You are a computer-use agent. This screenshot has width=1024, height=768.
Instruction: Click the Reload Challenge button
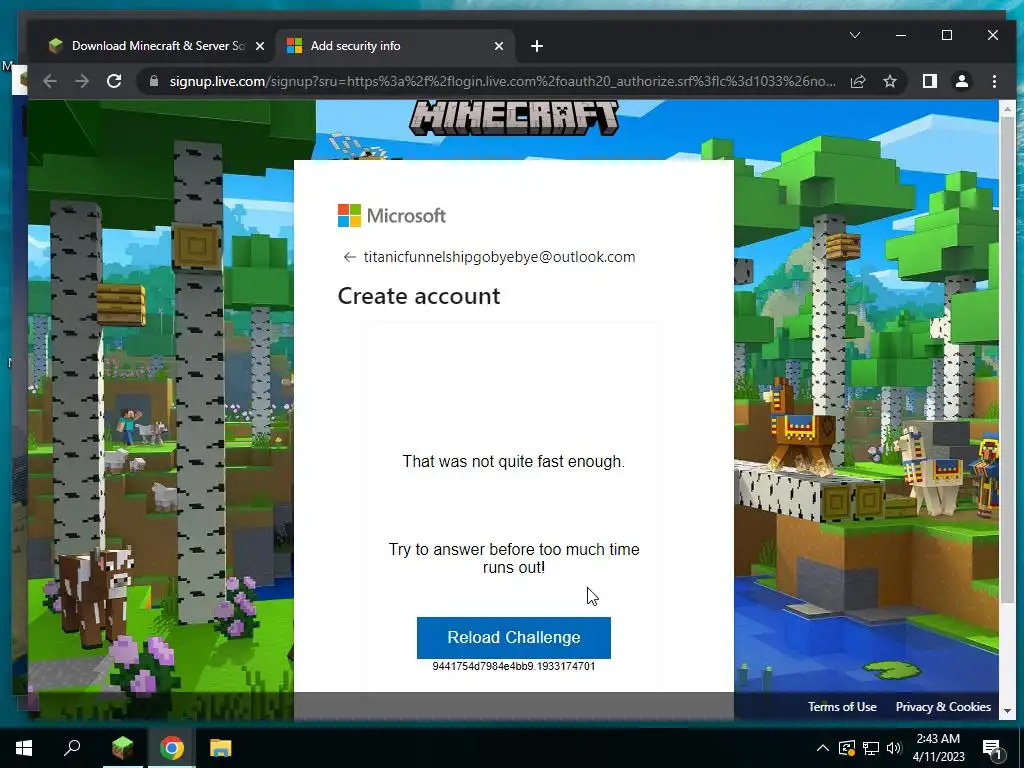coord(513,637)
